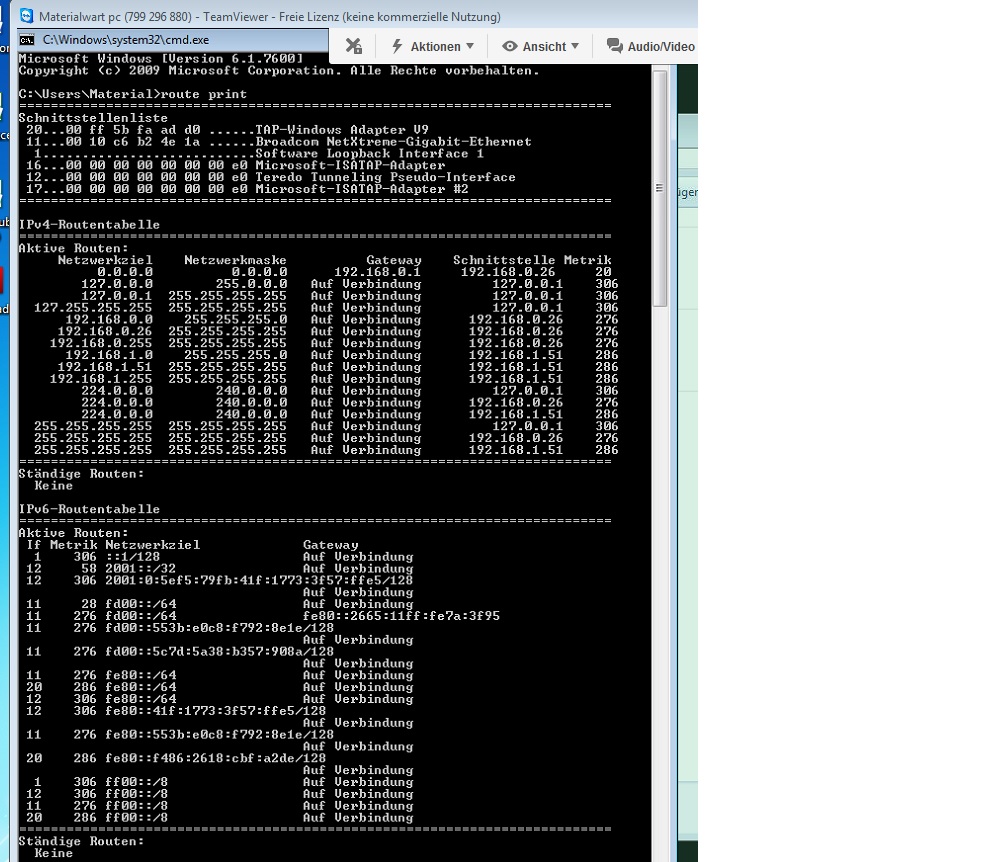Click the C:\Windows\system32\cmd.exe title bar text
The image size is (986, 862).
[x=126, y=40]
